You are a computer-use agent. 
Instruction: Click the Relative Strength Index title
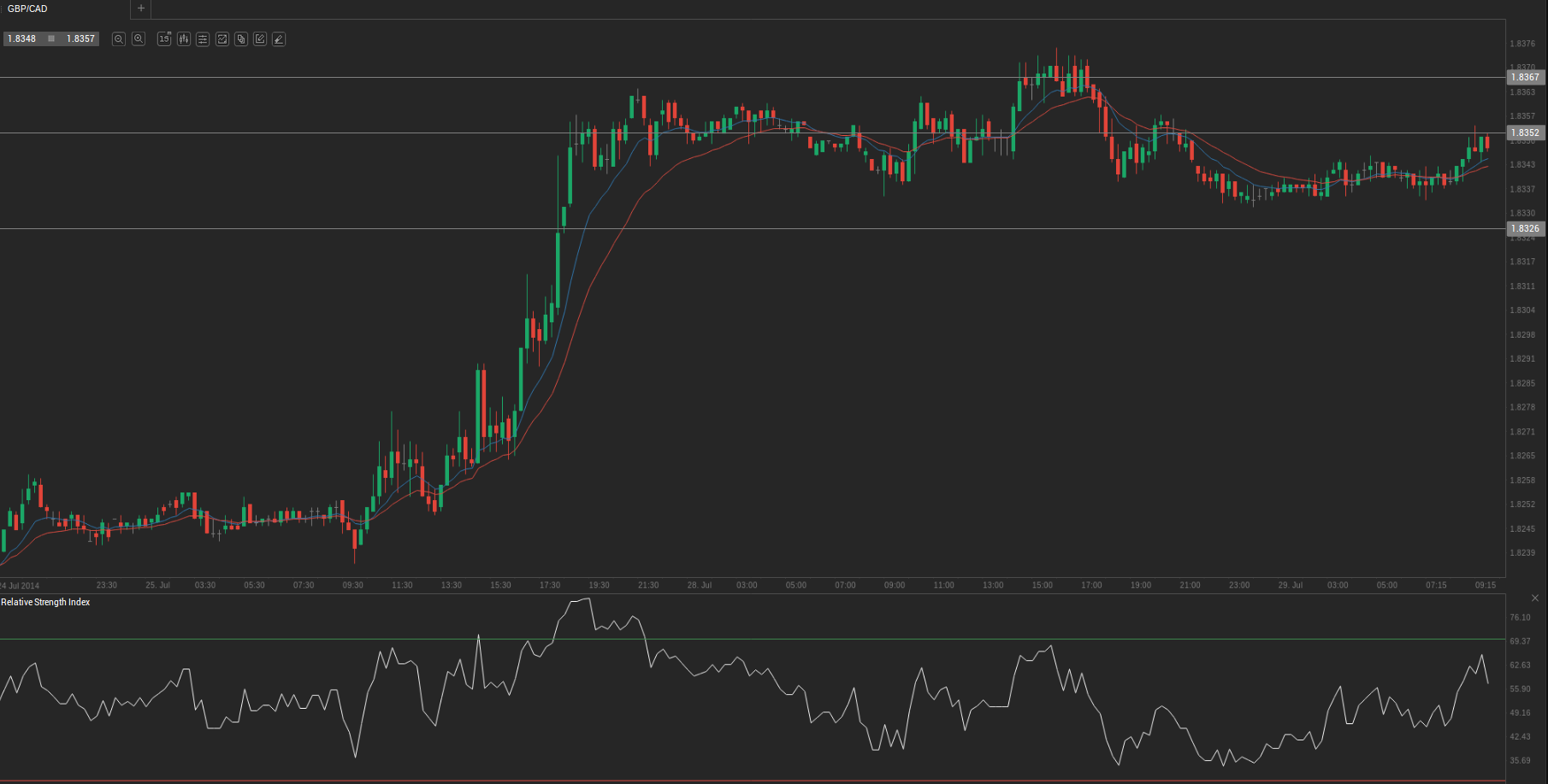click(x=45, y=602)
